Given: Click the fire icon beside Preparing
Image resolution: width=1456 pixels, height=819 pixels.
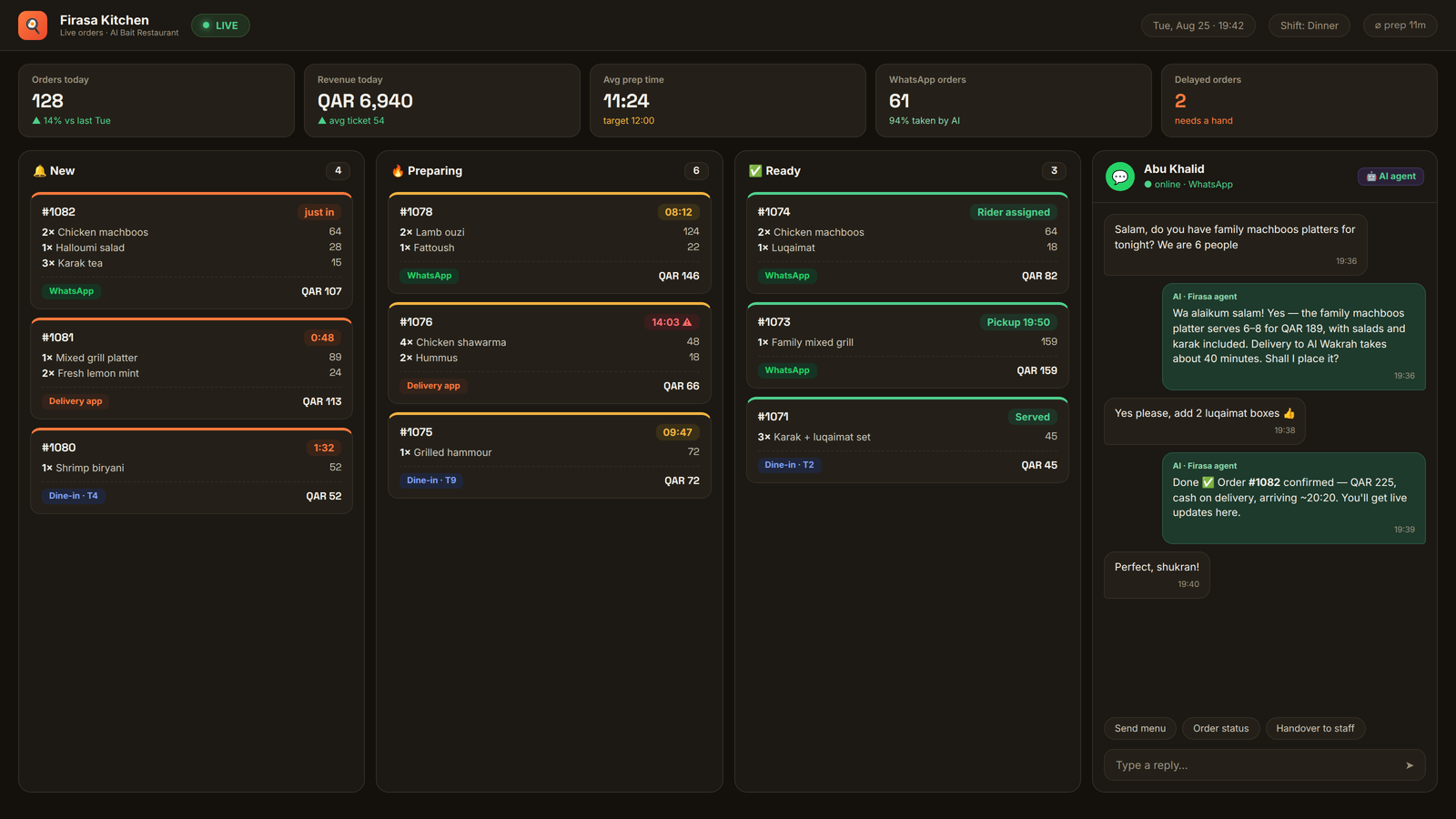Looking at the screenshot, I should [x=398, y=171].
